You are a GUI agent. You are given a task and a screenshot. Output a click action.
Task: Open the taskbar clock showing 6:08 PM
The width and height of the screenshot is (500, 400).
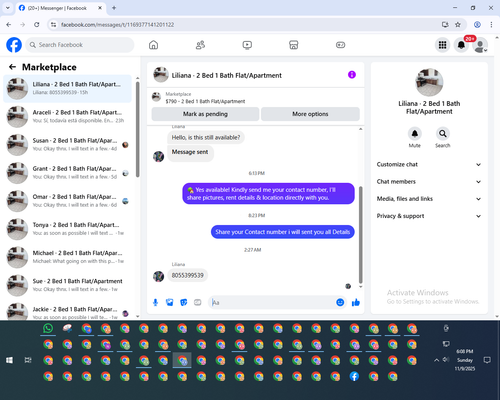click(x=465, y=360)
